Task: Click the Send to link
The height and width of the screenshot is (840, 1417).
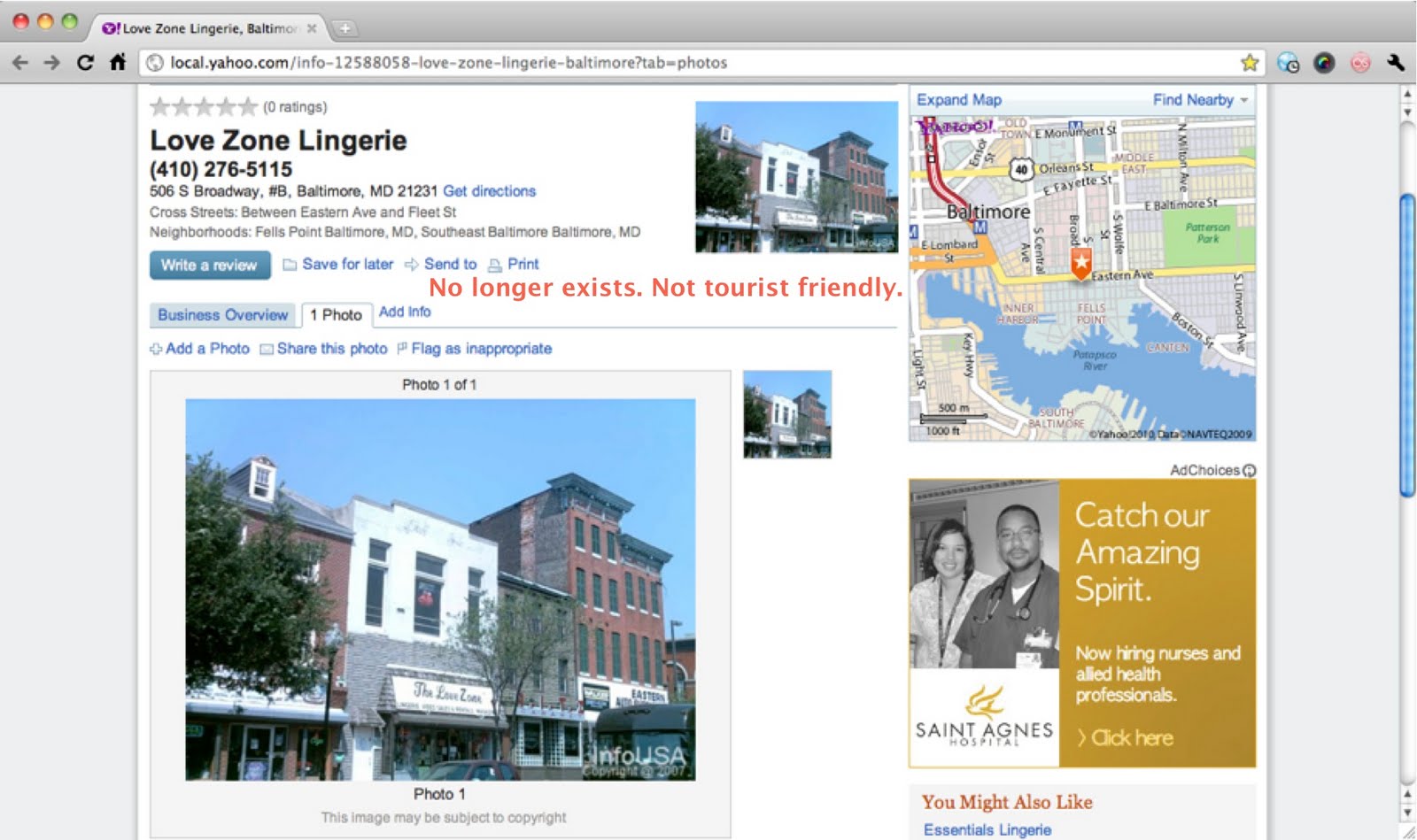Action: (x=450, y=265)
